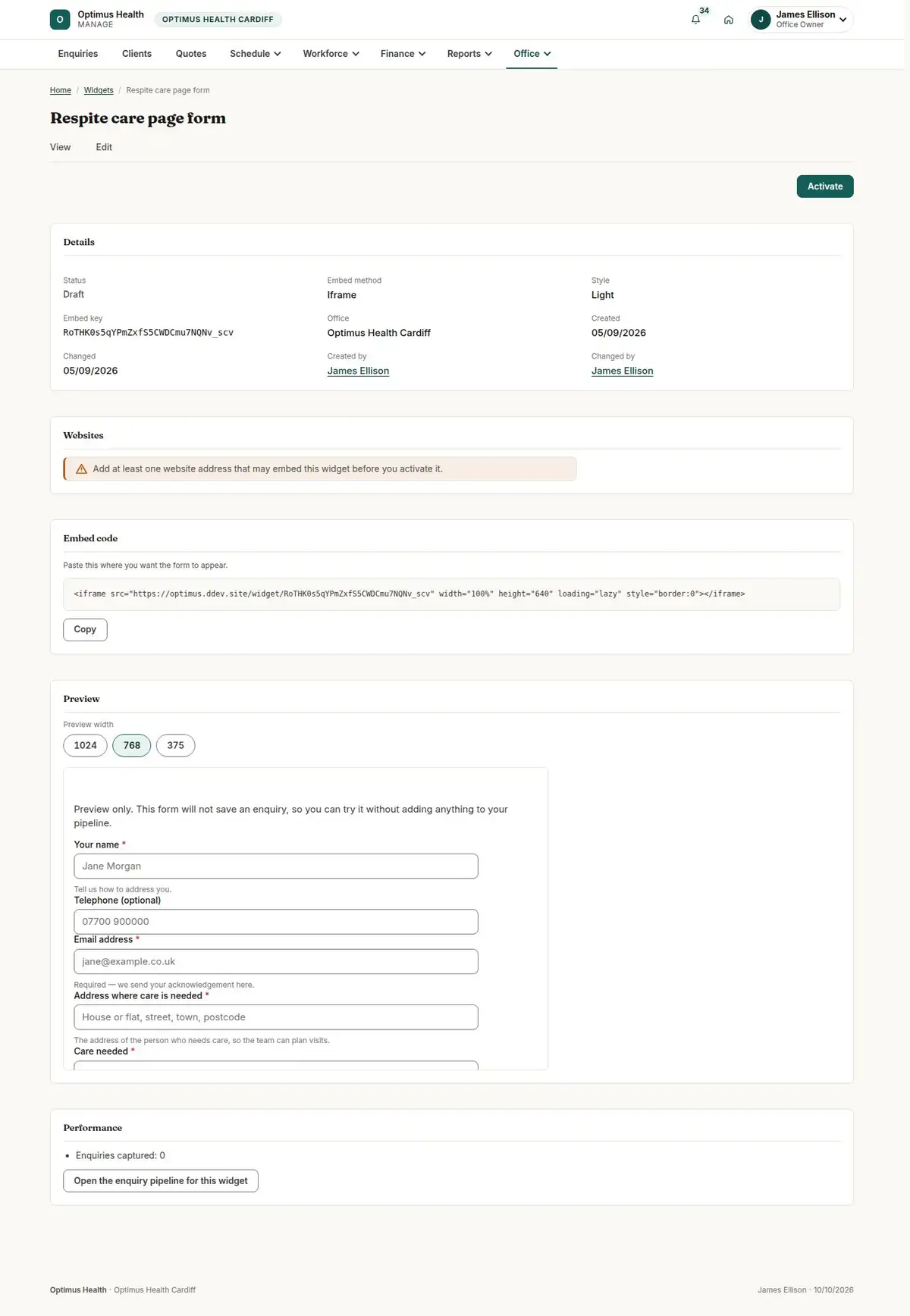The width and height of the screenshot is (910, 1316).
Task: Click the Enquiries captured: 0 text
Action: click(x=121, y=1156)
